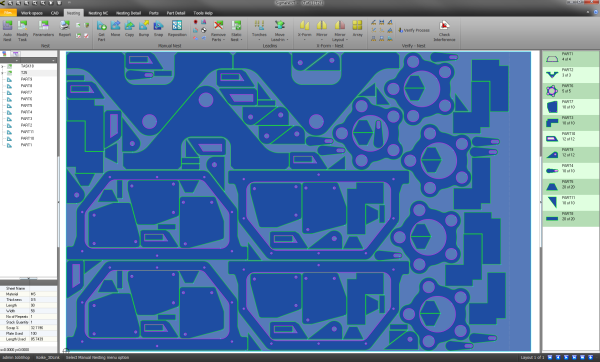Image resolution: width=600 pixels, height=362 pixels.
Task: Click Verify Process button
Action: tap(414, 30)
